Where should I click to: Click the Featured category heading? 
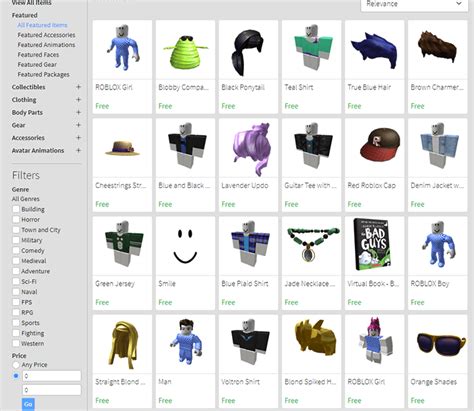25,15
